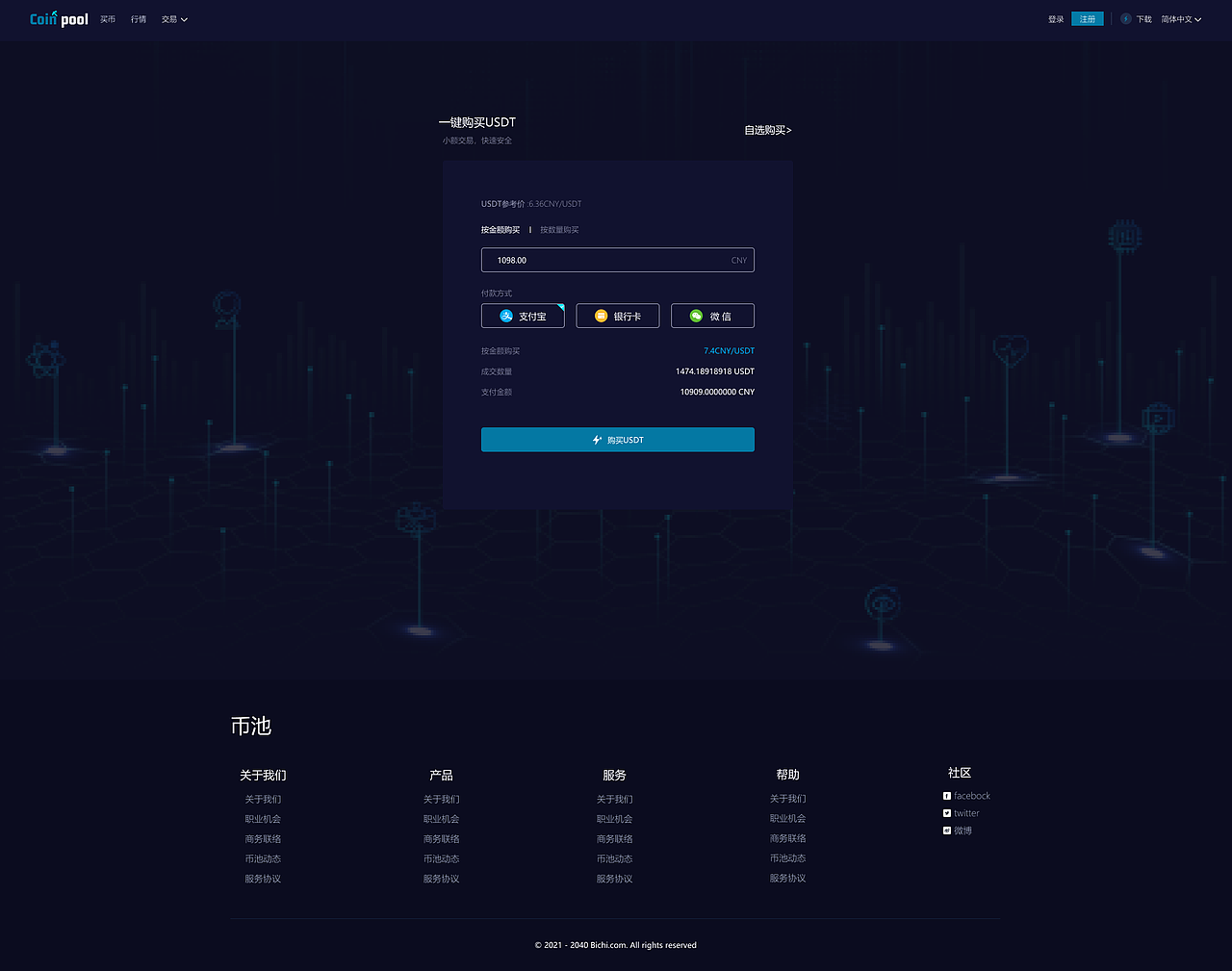Image resolution: width=1232 pixels, height=971 pixels.
Task: Open 币池动态 link under 关于我们 column
Action: pos(263,859)
